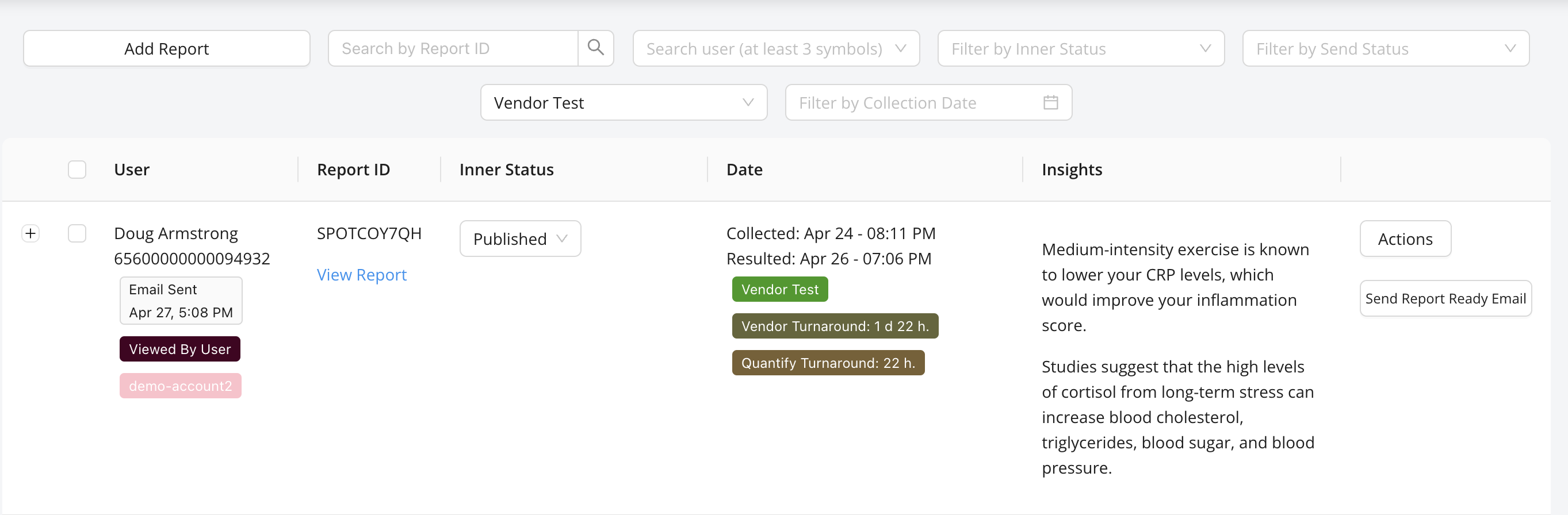Click the User column header
This screenshot has width=1568, height=515.
[x=132, y=170]
